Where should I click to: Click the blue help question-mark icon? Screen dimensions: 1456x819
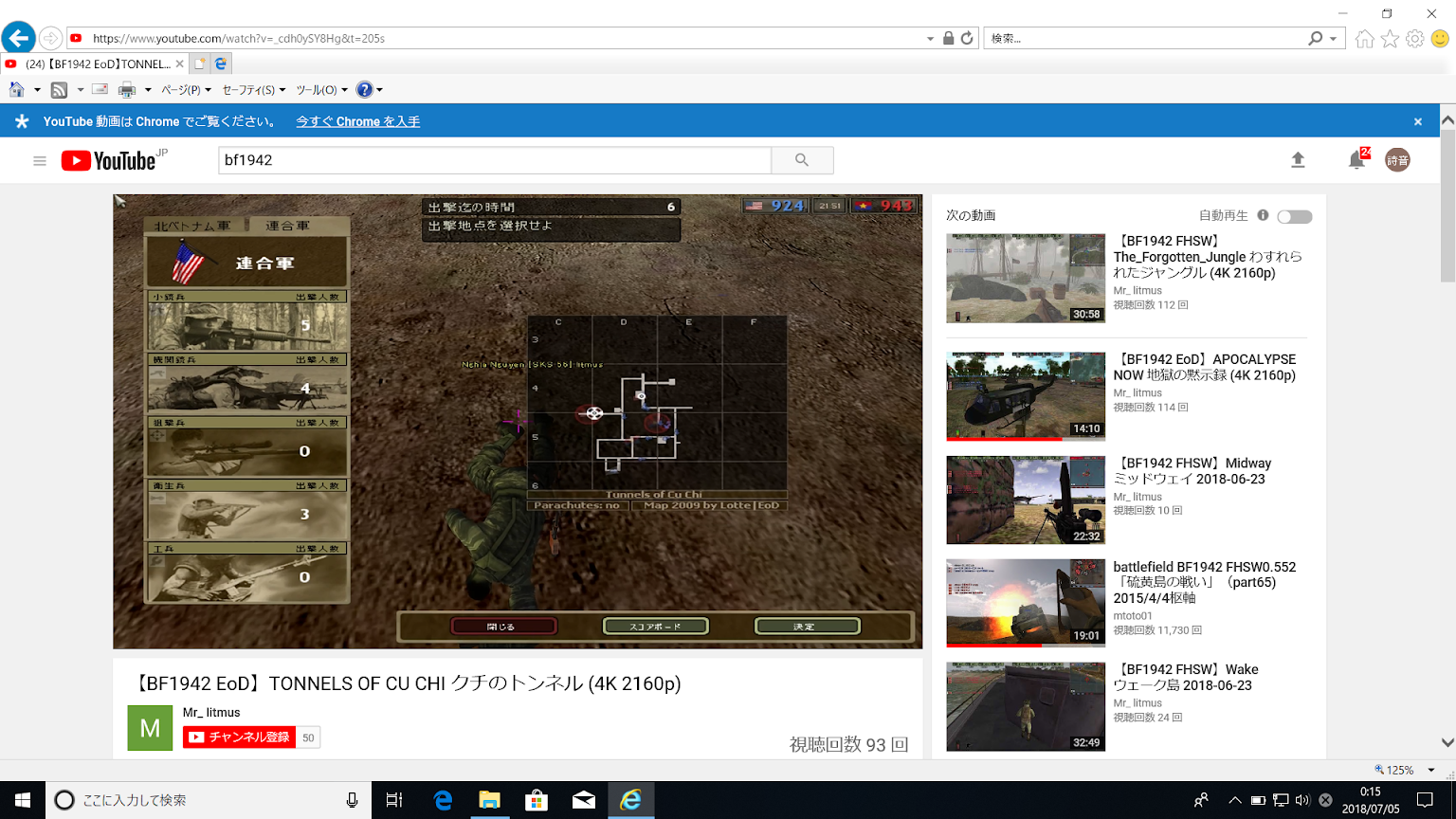point(364,90)
